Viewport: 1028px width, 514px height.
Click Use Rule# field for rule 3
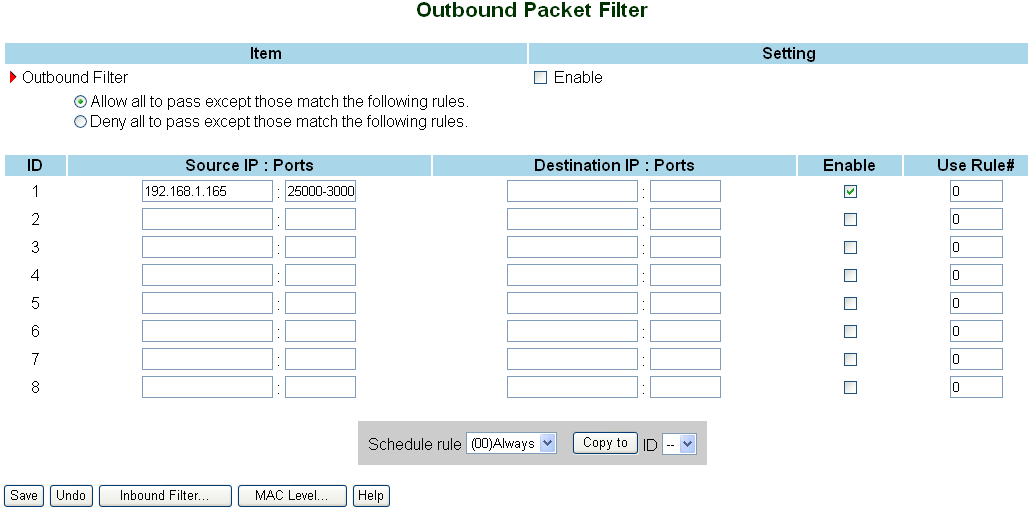coord(976,247)
